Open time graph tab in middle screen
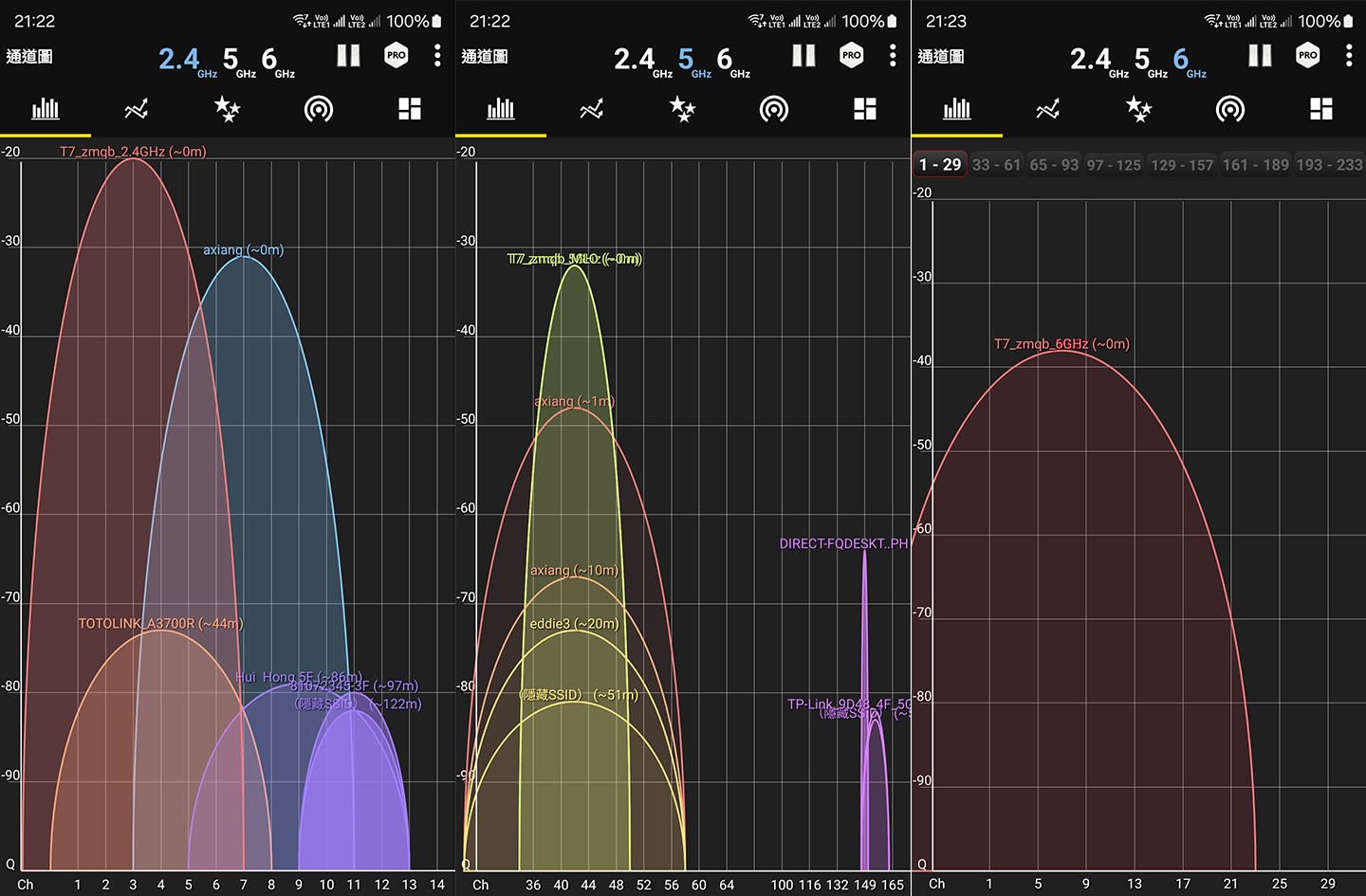This screenshot has width=1366, height=896. click(592, 110)
